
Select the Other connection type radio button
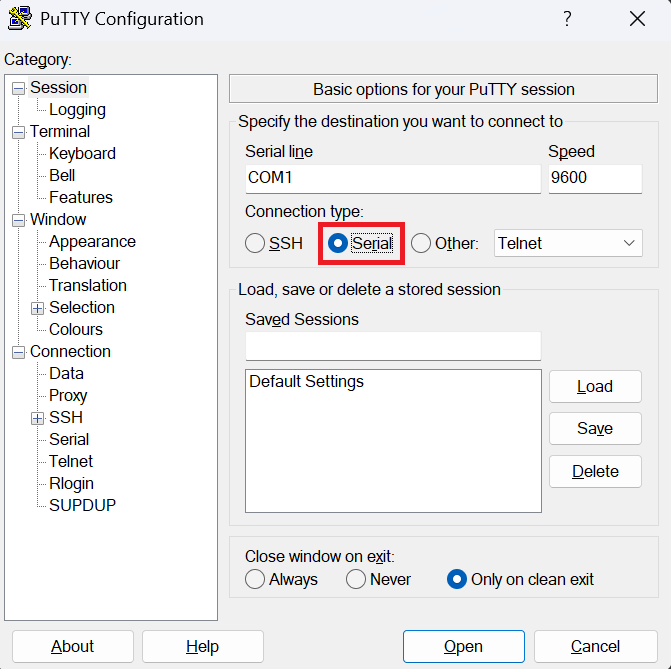[x=421, y=243]
